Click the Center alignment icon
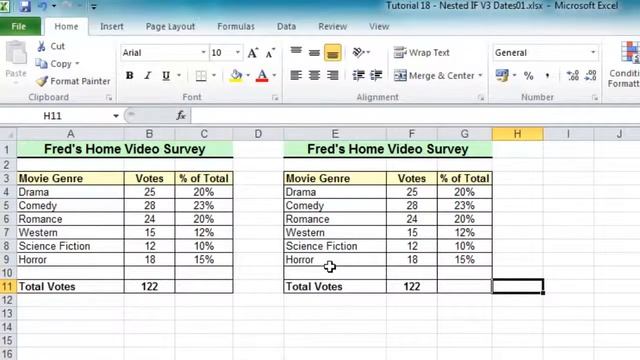Image resolution: width=640 pixels, height=360 pixels. (x=314, y=76)
